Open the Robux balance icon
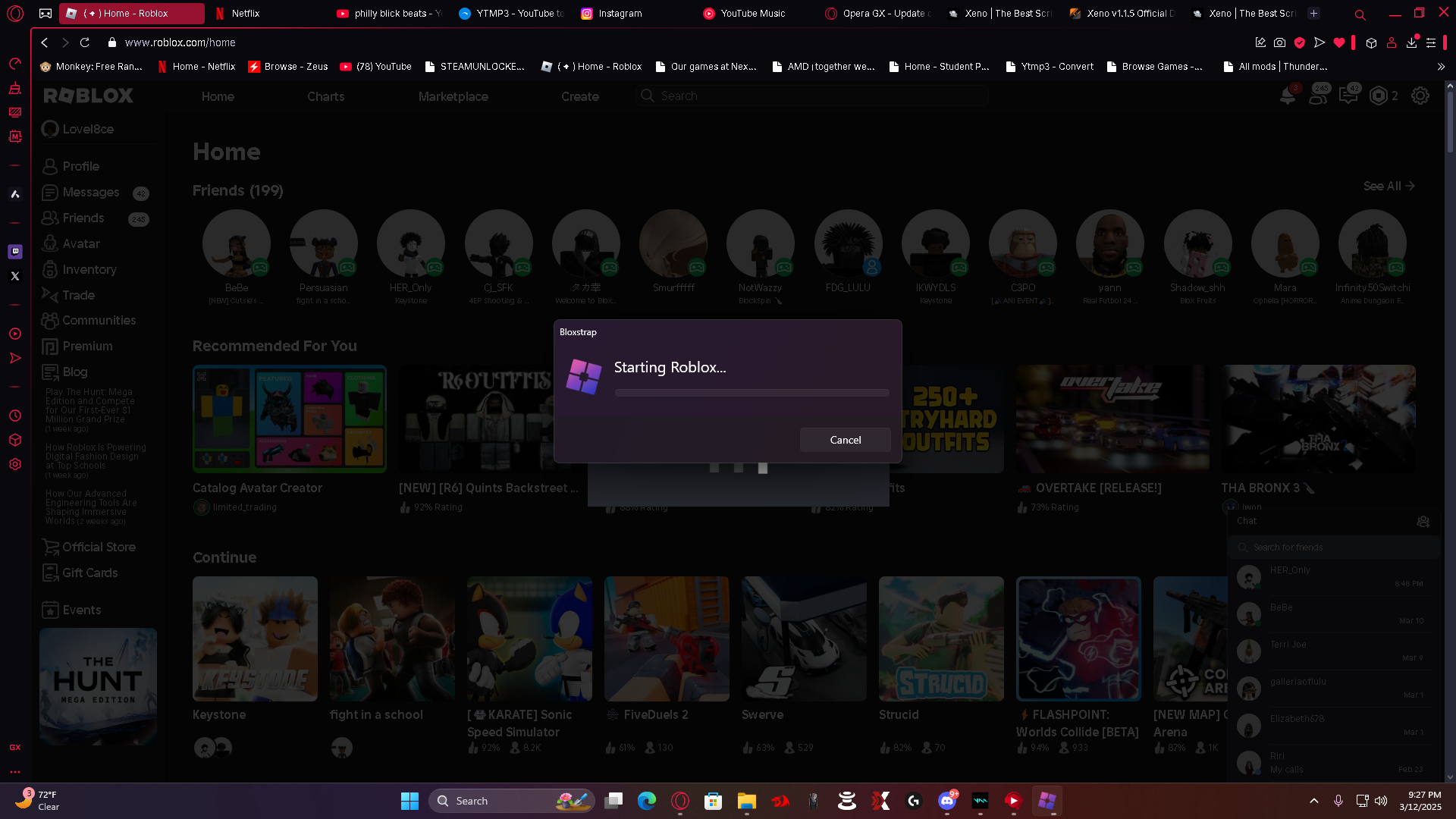This screenshot has width=1456, height=819. click(1379, 96)
